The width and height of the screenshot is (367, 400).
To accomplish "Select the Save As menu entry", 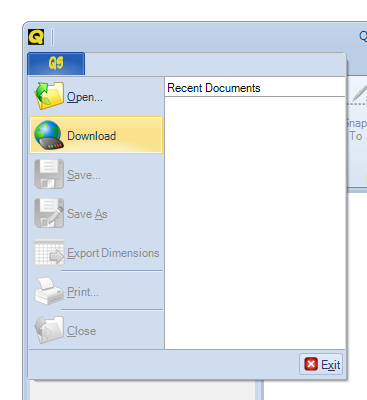I will point(96,213).
